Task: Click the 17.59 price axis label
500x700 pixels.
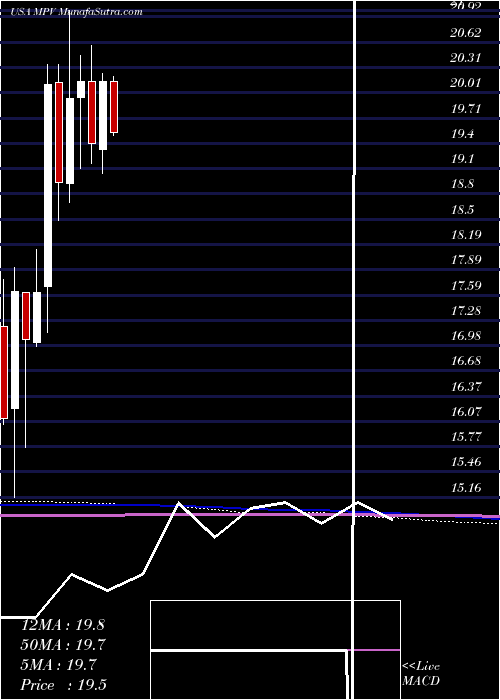Action: coord(466,285)
